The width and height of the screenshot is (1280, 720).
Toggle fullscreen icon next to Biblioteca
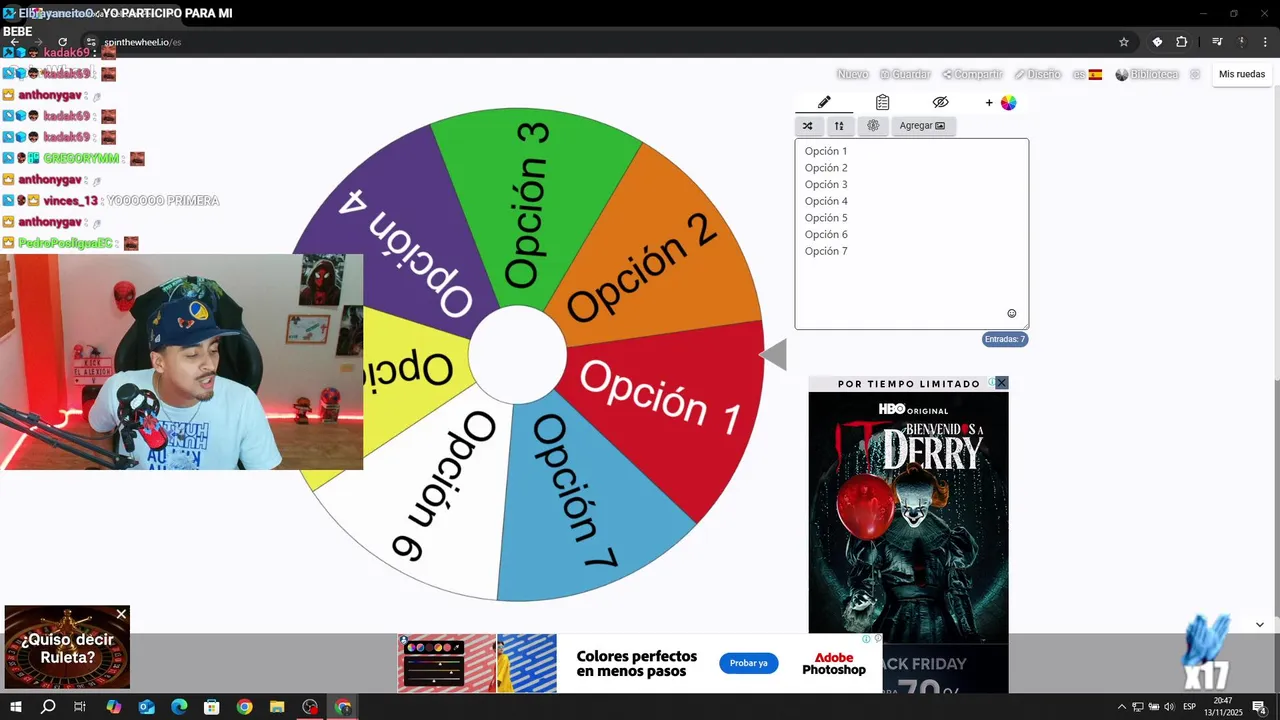pos(1194,74)
